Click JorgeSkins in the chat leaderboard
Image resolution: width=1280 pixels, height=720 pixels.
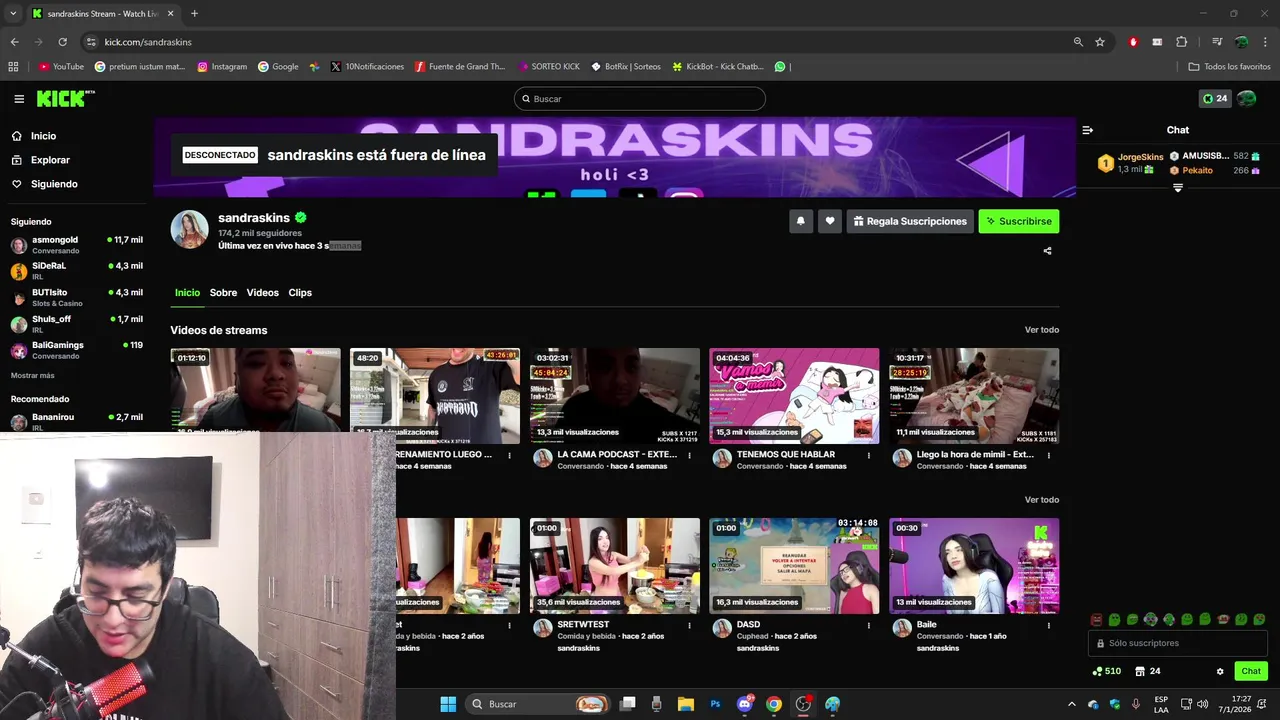(1140, 157)
